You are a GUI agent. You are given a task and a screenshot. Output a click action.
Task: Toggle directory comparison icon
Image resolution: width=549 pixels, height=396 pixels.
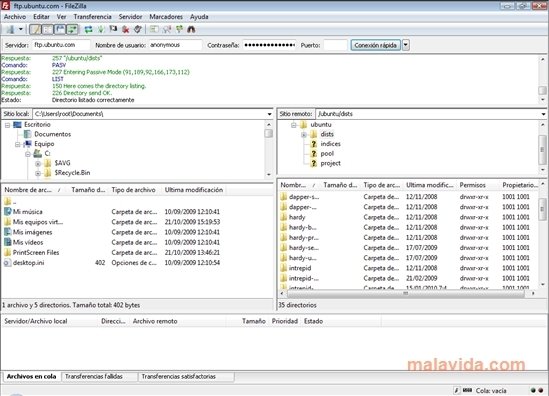[167, 29]
